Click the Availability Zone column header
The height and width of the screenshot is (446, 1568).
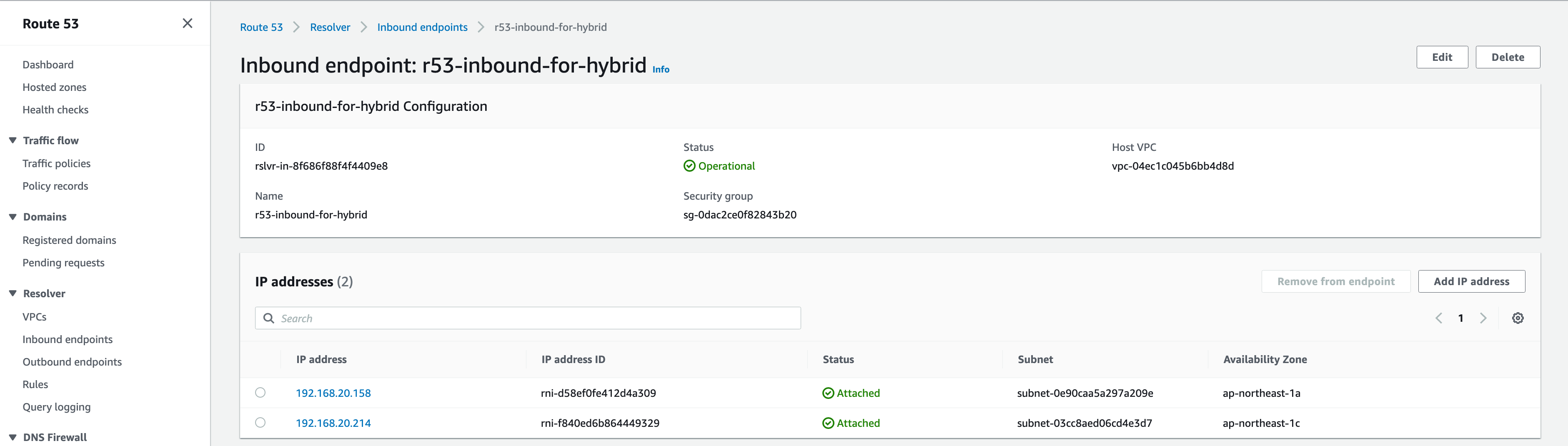1265,360
